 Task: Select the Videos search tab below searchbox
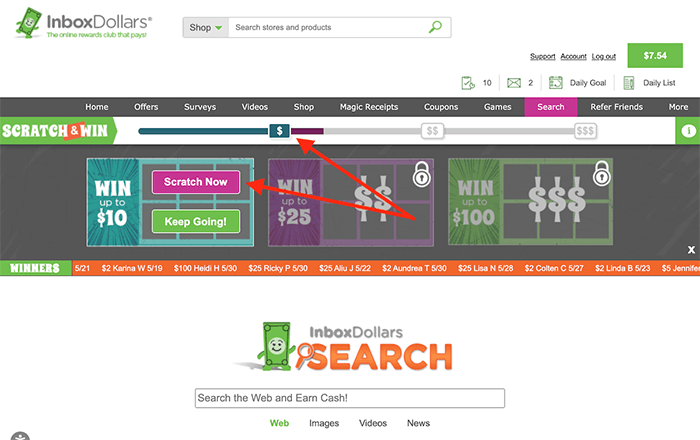(x=373, y=423)
